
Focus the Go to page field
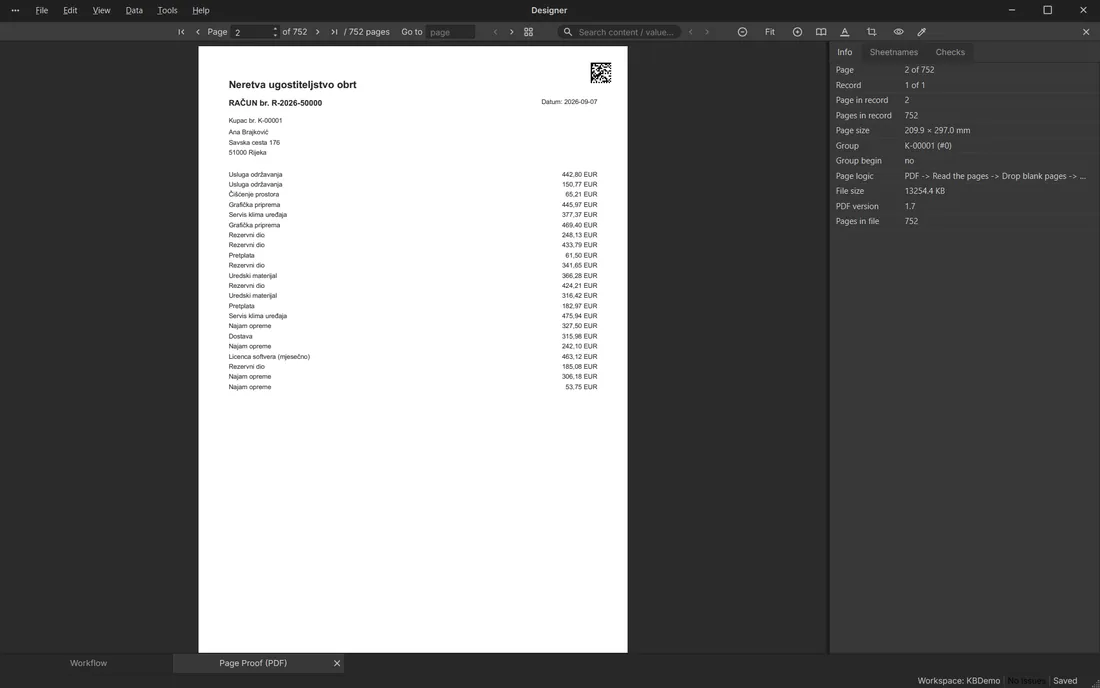pos(450,32)
